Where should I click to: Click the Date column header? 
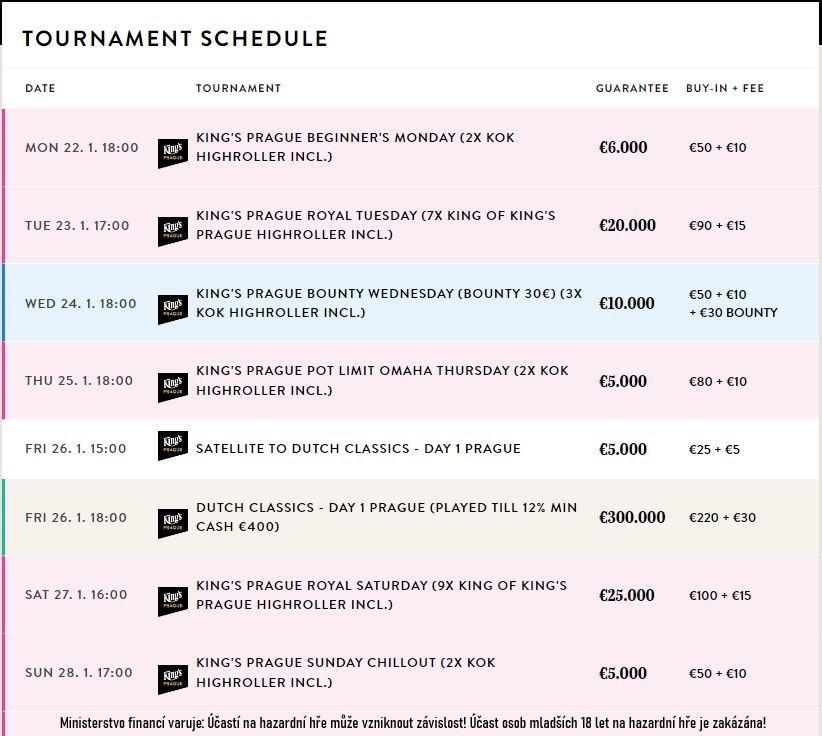[40, 88]
